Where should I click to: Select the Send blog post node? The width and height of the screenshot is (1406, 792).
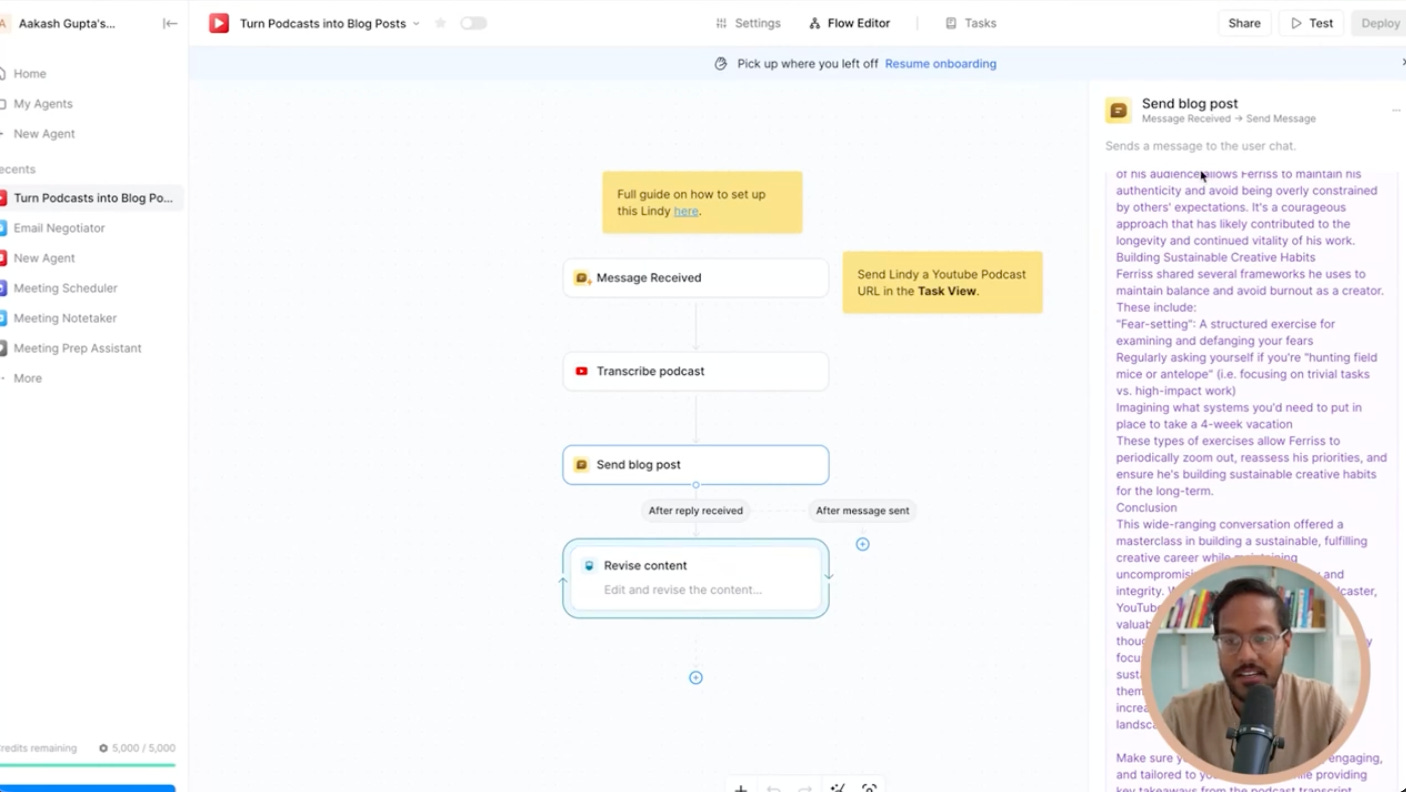tap(696, 465)
